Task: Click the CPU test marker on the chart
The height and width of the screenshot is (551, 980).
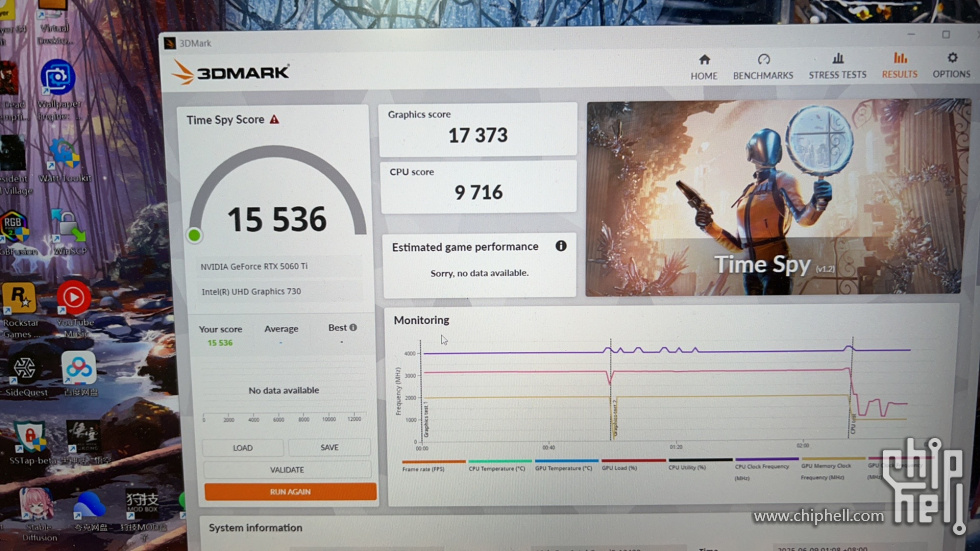Action: pyautogui.click(x=853, y=424)
